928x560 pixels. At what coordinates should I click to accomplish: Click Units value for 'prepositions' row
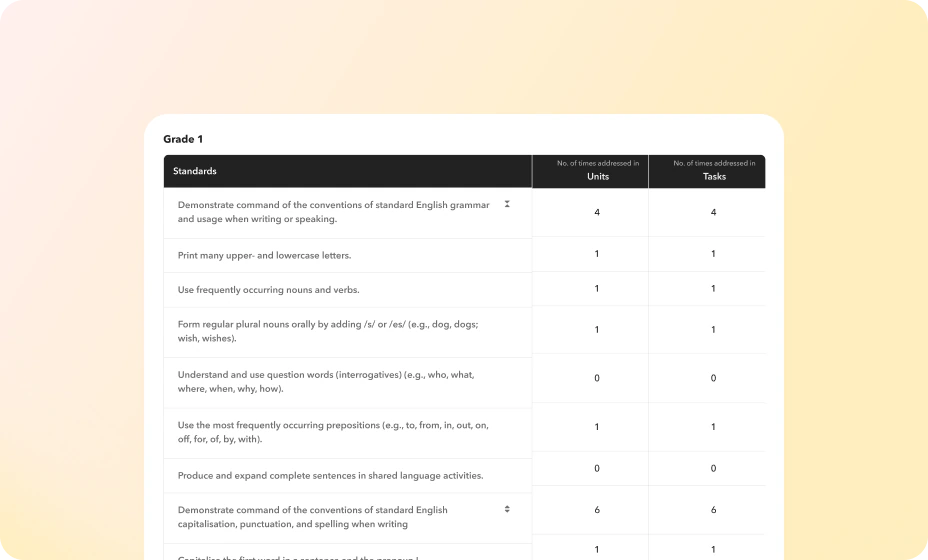(x=597, y=427)
